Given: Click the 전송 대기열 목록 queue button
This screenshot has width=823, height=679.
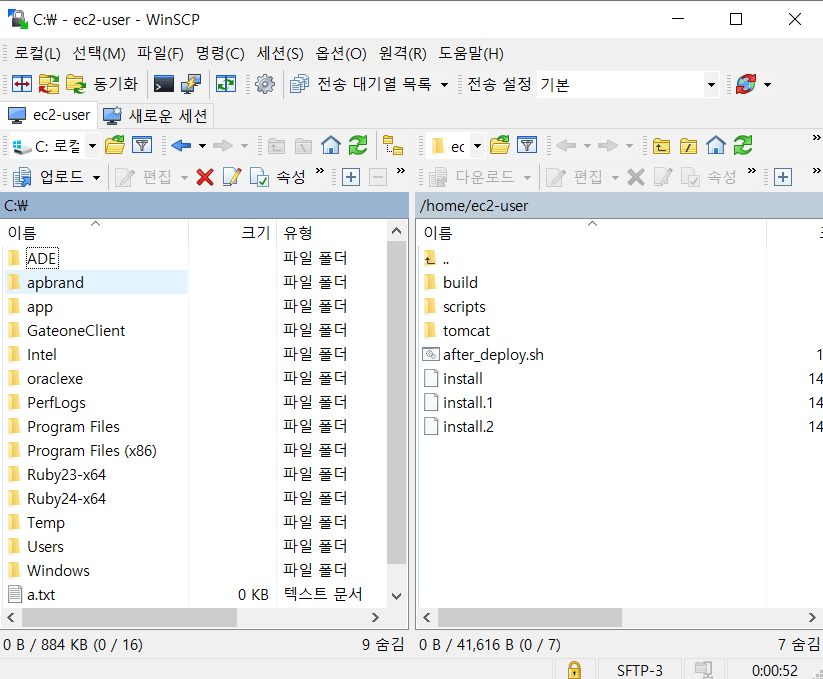Looking at the screenshot, I should pos(361,84).
